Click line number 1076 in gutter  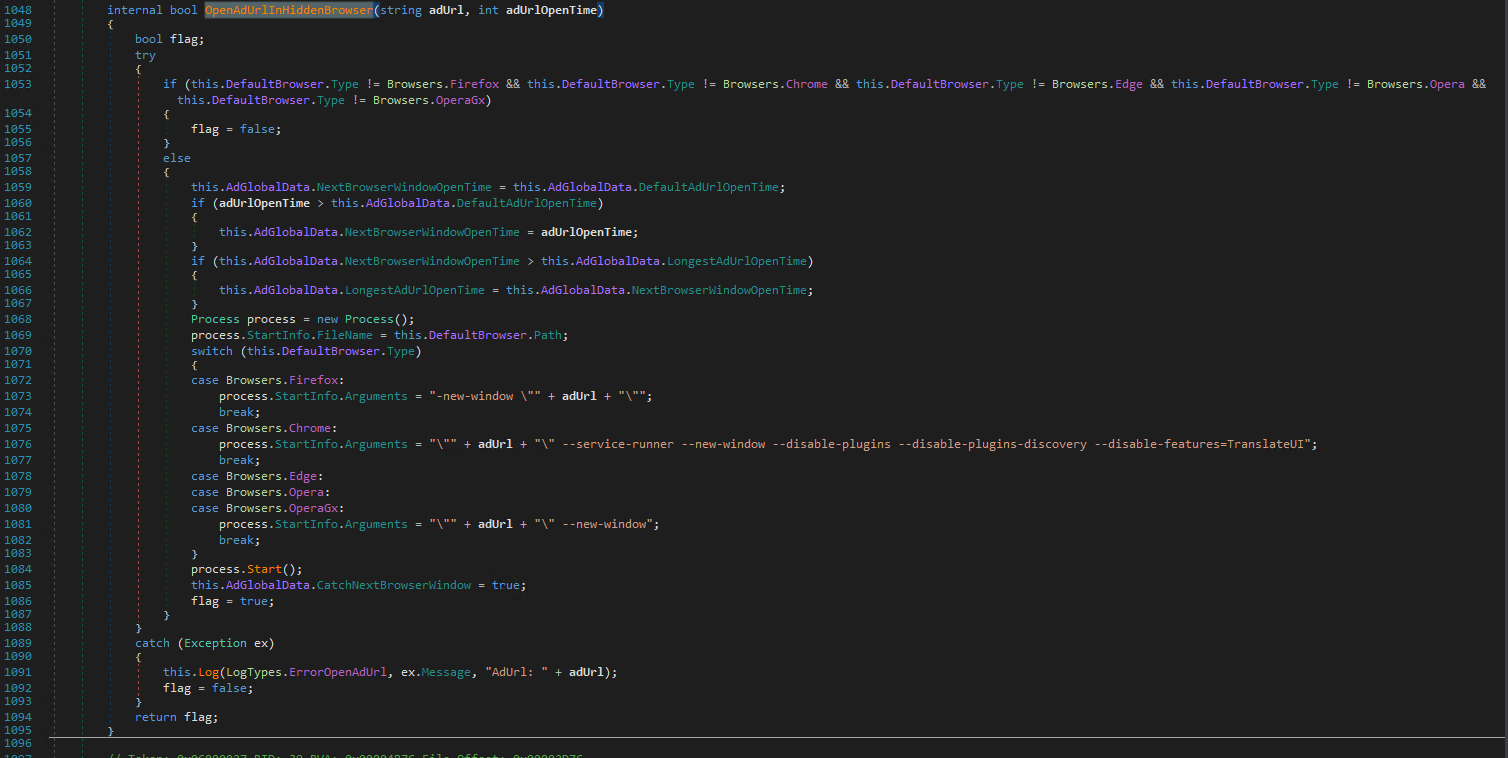tap(17, 444)
